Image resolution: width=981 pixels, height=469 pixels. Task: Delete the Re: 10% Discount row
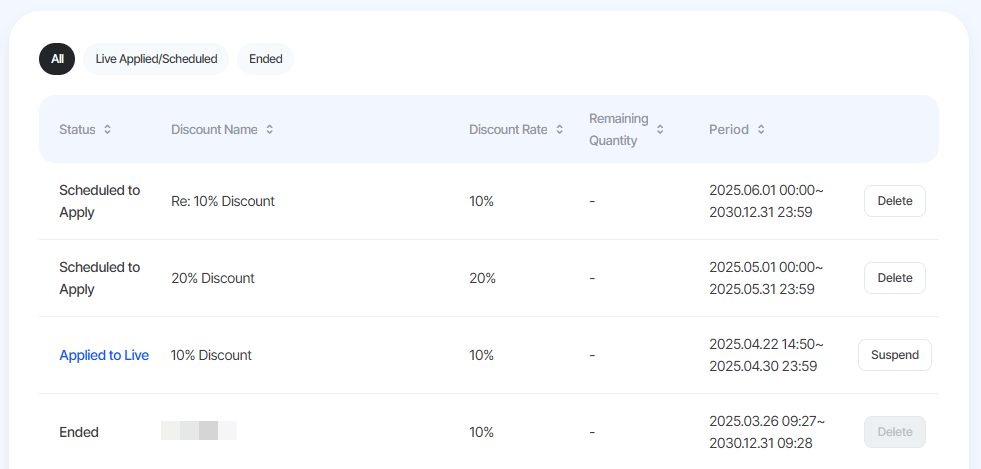coord(895,201)
